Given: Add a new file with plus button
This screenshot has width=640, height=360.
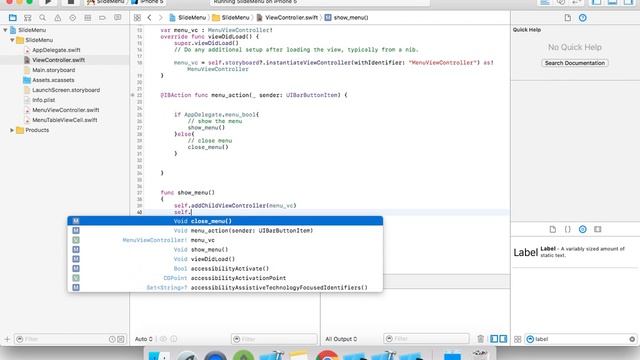Looking at the screenshot, I should pyautogui.click(x=7, y=339).
